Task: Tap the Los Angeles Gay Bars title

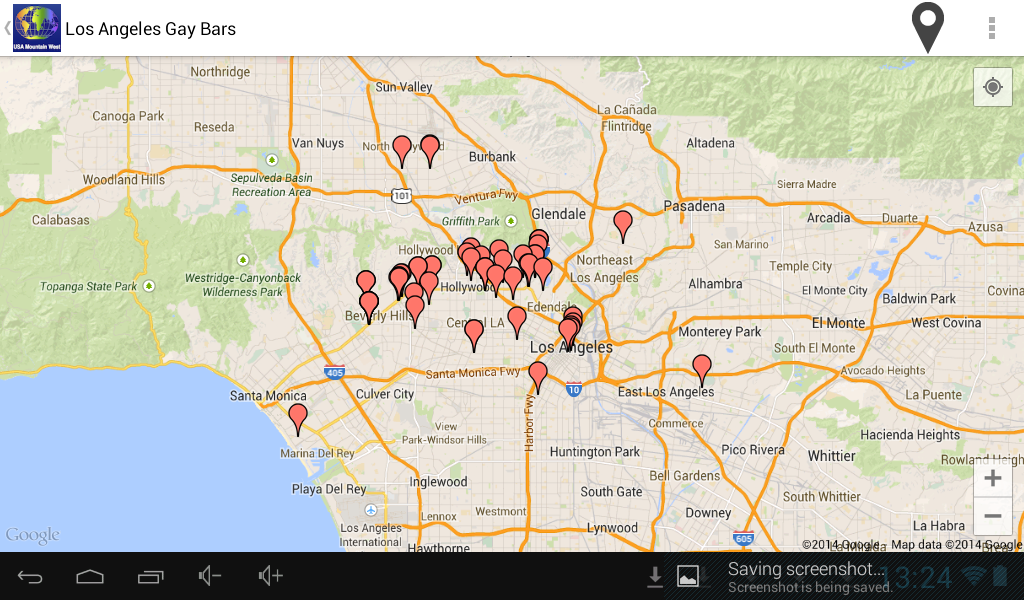Action: [x=151, y=29]
